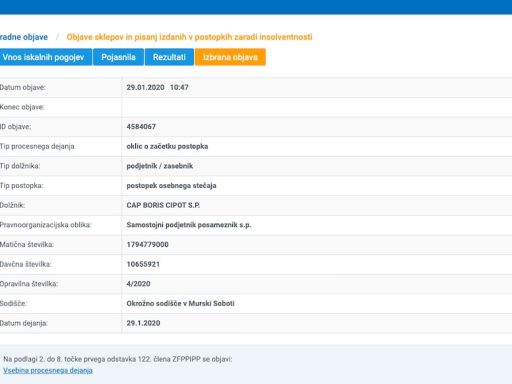Click the 'Dolžnik:' label
This screenshot has height=384, width=512.
[x=12, y=205]
